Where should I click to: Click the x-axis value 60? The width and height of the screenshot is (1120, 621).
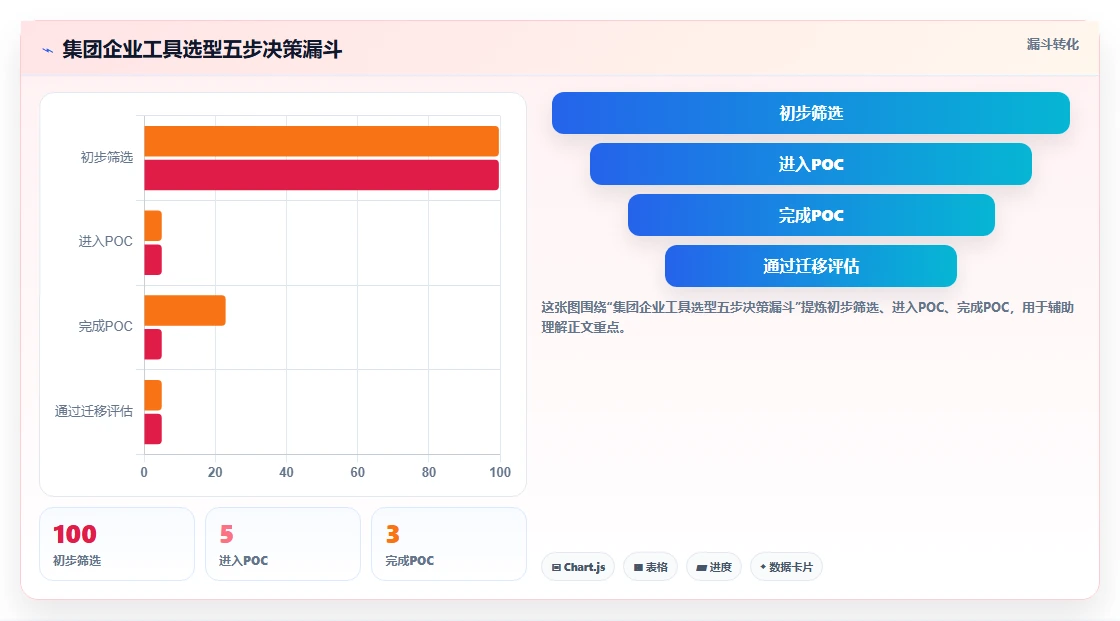click(x=357, y=472)
